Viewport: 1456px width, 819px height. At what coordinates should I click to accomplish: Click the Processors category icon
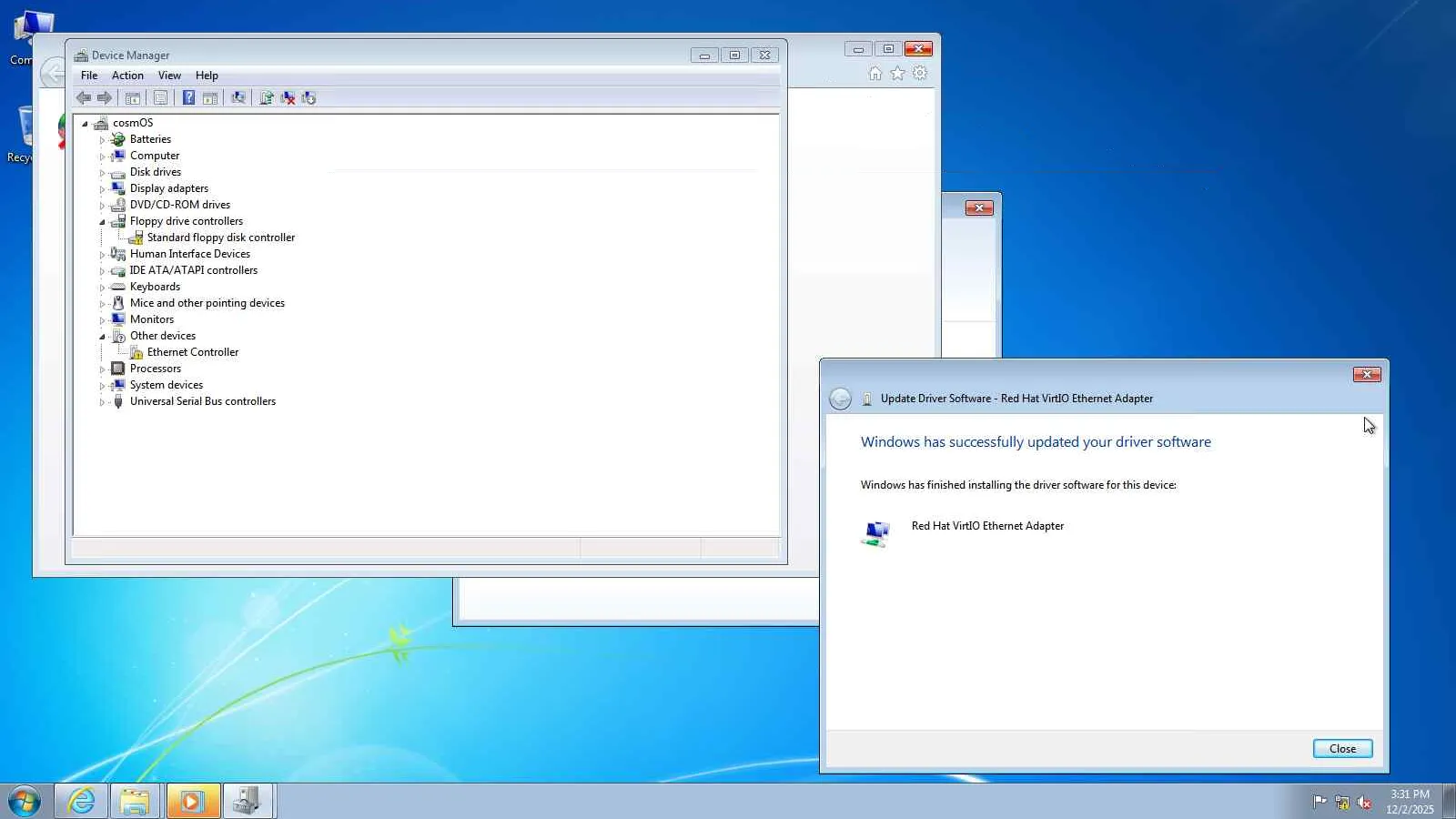(117, 369)
